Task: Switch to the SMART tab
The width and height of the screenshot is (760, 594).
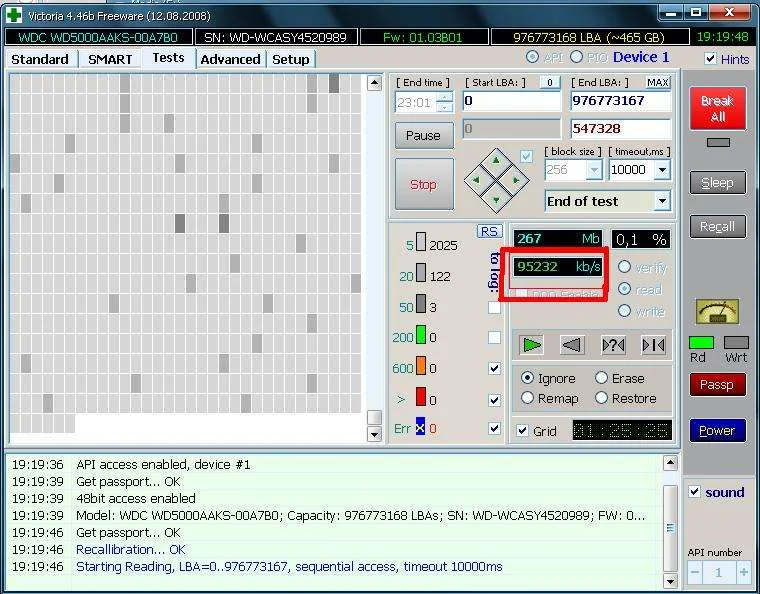Action: pos(110,59)
